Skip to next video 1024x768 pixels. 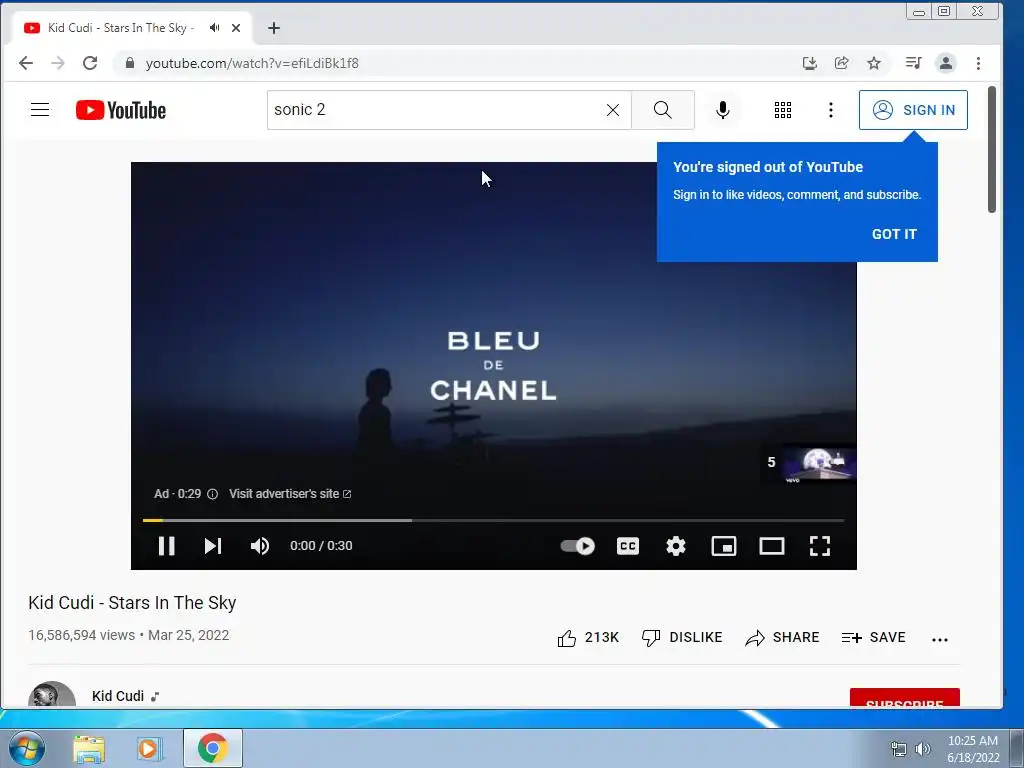[x=213, y=546]
